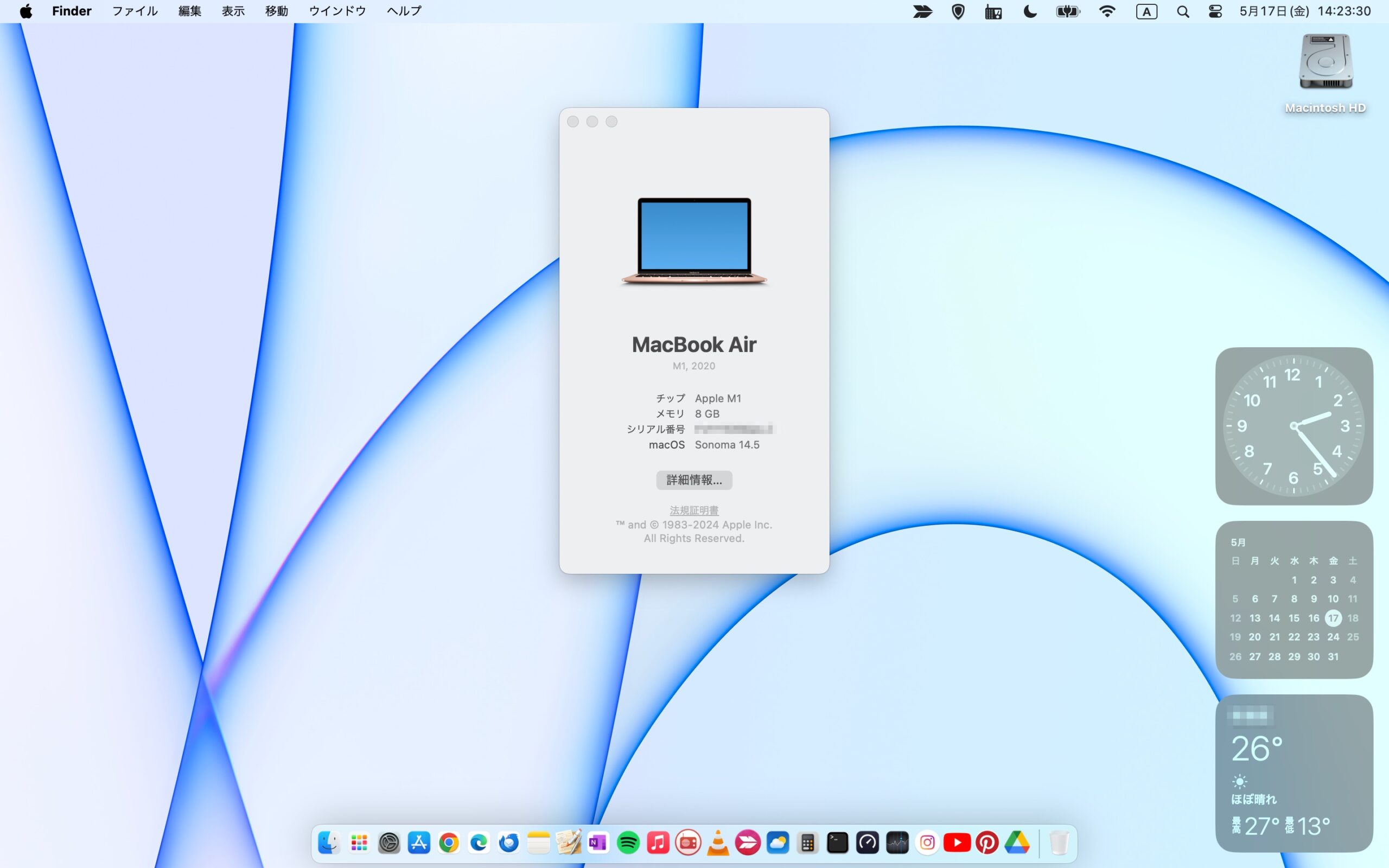
Task: Open the Calculator app in the Dock
Action: pos(807,843)
